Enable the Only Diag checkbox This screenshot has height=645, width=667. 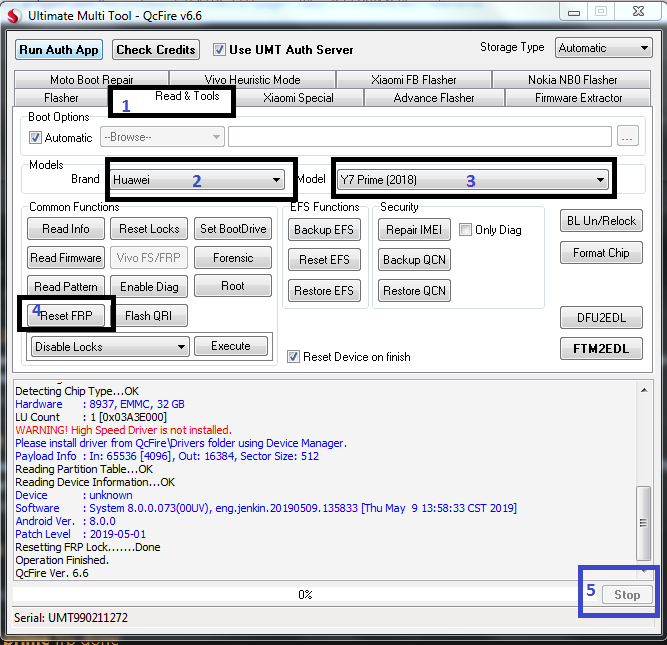[x=465, y=230]
